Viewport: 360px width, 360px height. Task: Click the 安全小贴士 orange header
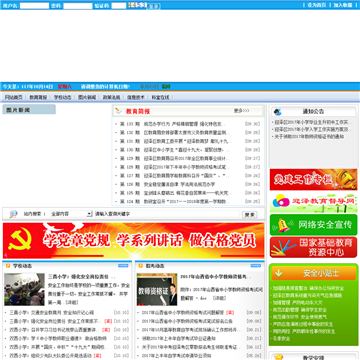tap(313, 273)
